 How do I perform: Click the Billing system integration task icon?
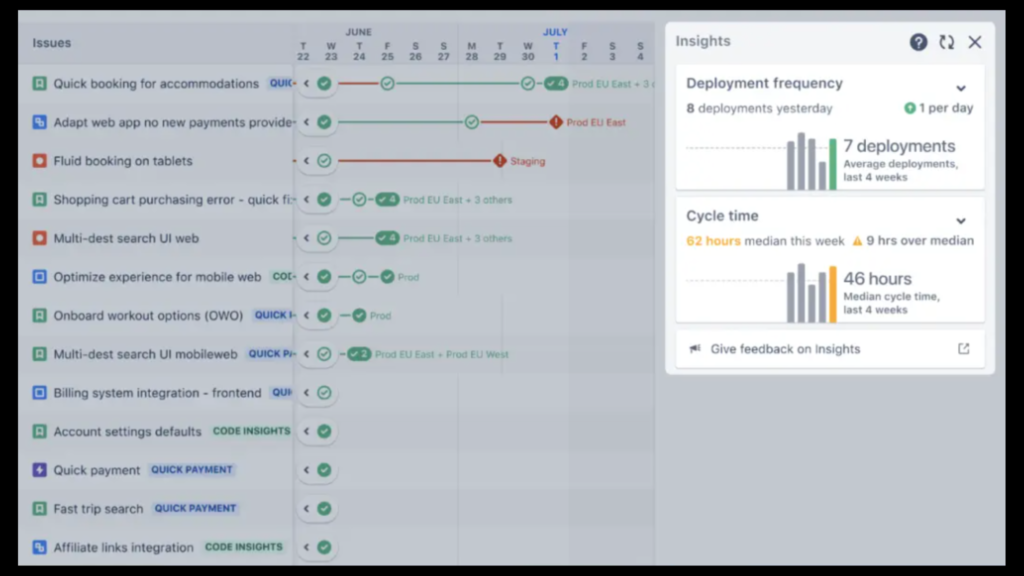(39, 393)
